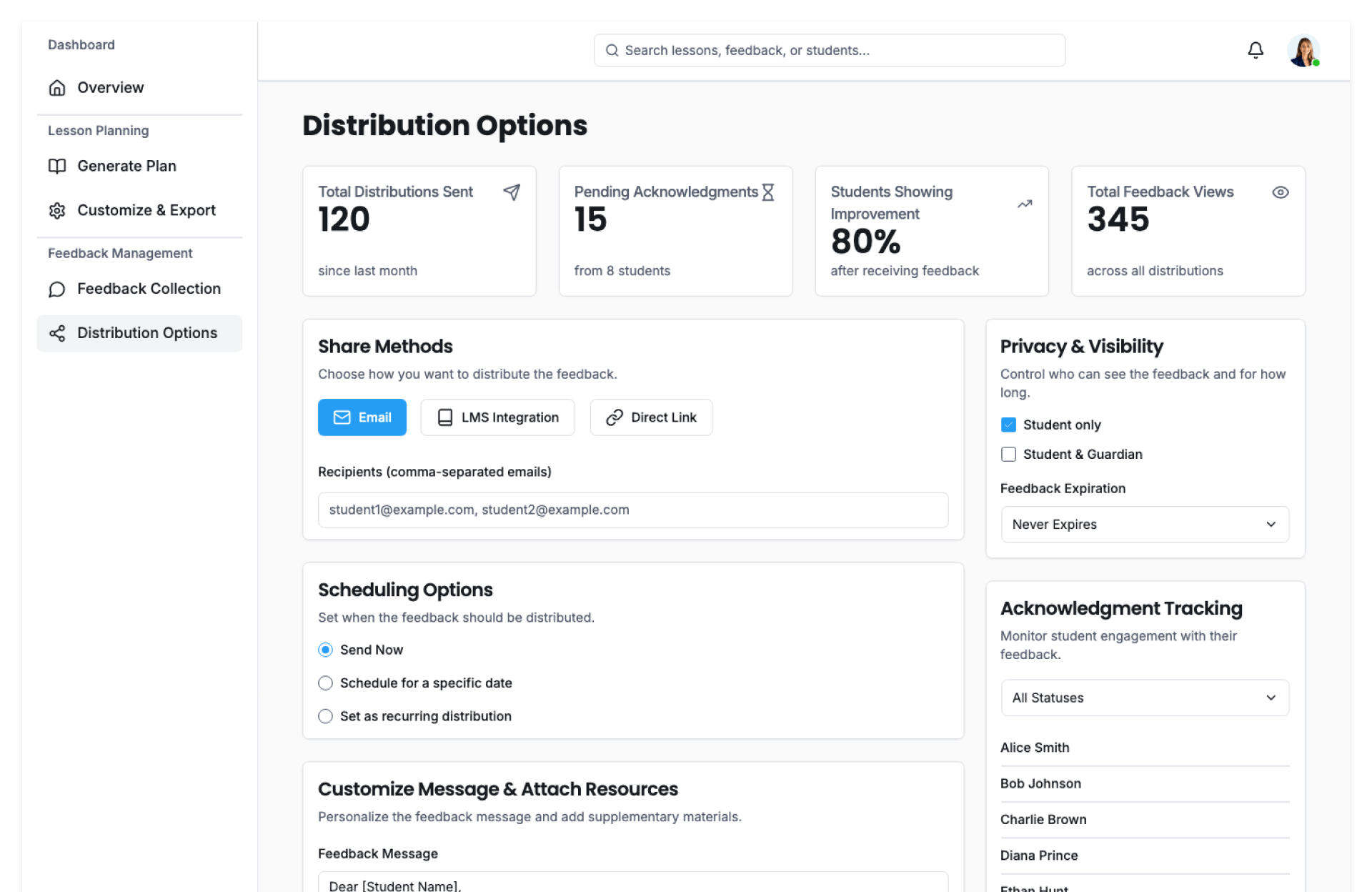This screenshot has width=1372, height=892.
Task: Expand the All Statuses filter dropdown
Action: (x=1144, y=698)
